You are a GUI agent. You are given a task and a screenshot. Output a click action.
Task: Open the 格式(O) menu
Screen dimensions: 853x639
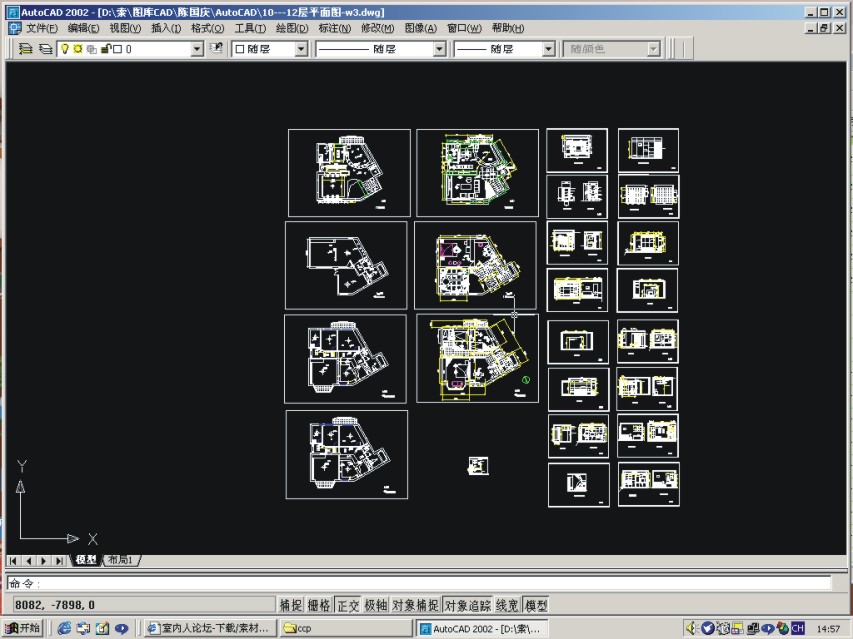[x=207, y=28]
